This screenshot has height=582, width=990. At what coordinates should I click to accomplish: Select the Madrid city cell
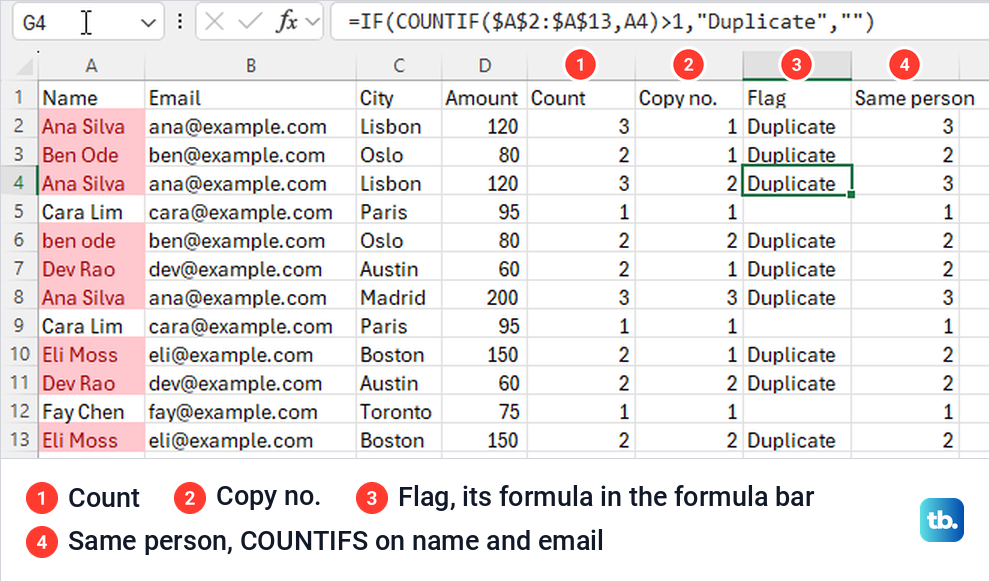coord(399,297)
